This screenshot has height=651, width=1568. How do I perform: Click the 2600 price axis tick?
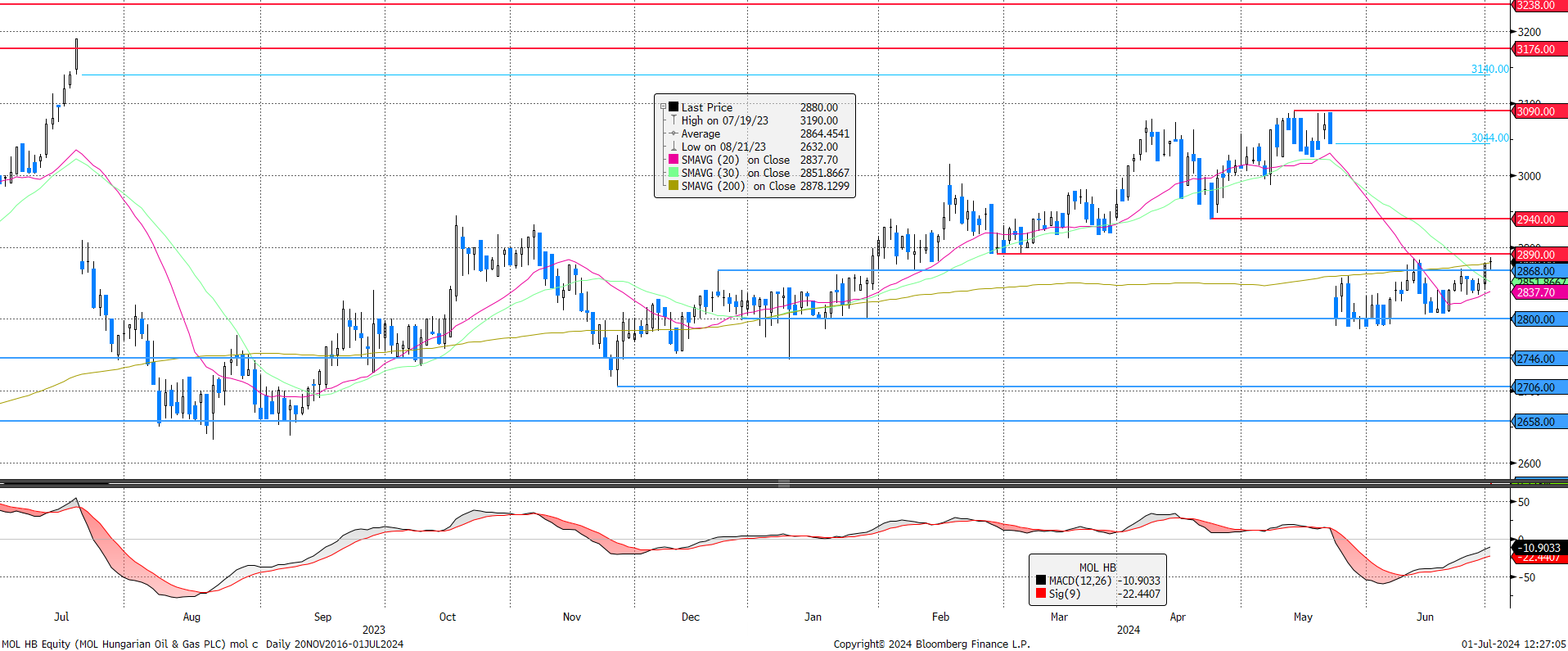point(1529,463)
